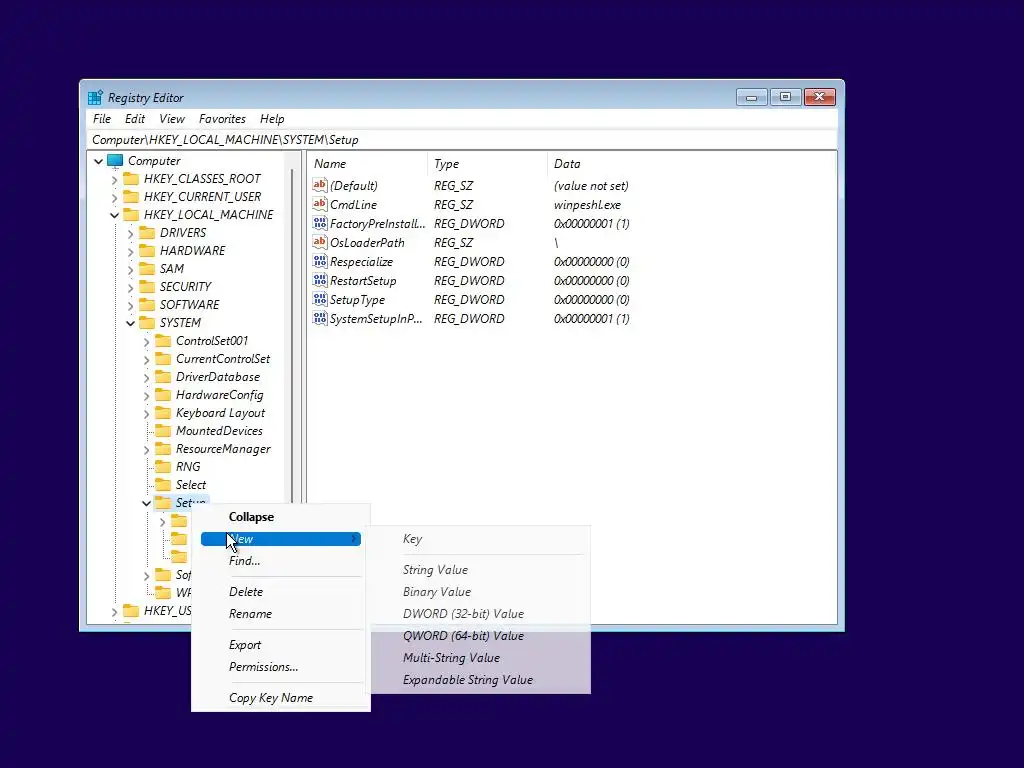Select the Keyboard Layout tree key

point(220,413)
